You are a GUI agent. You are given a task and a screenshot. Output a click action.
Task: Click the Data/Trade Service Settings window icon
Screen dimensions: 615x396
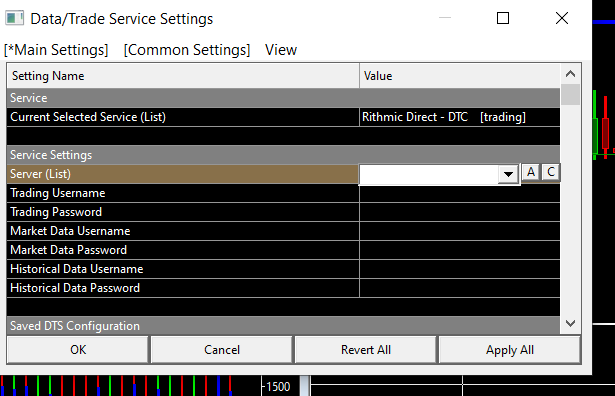(15, 18)
